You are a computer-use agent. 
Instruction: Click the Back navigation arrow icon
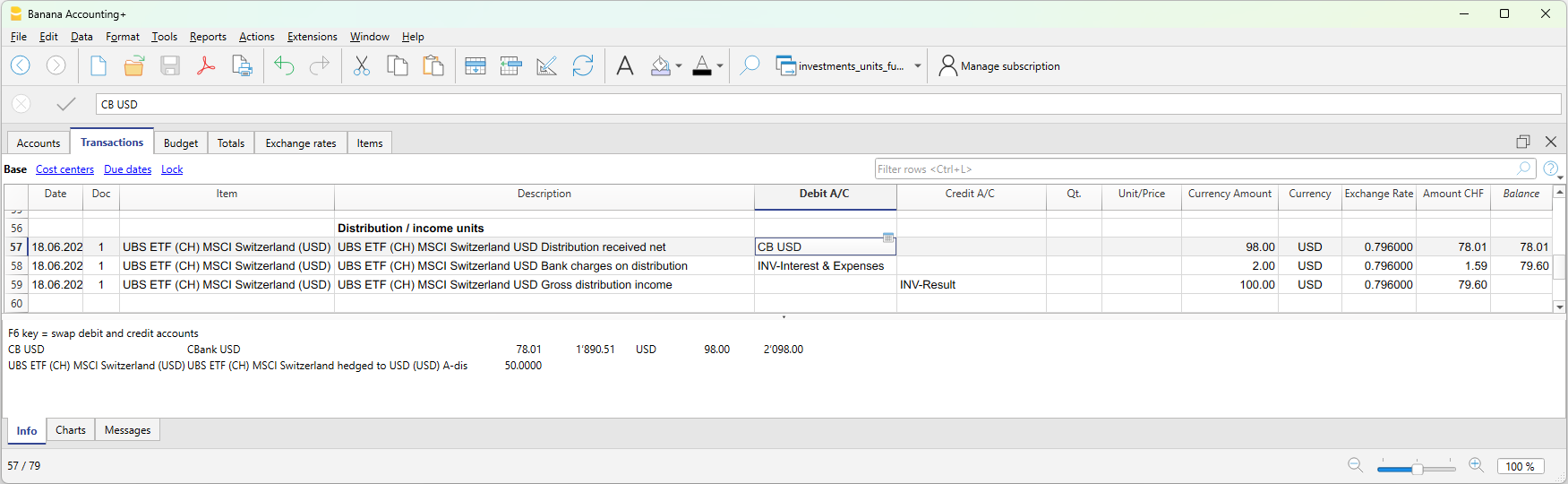click(21, 65)
